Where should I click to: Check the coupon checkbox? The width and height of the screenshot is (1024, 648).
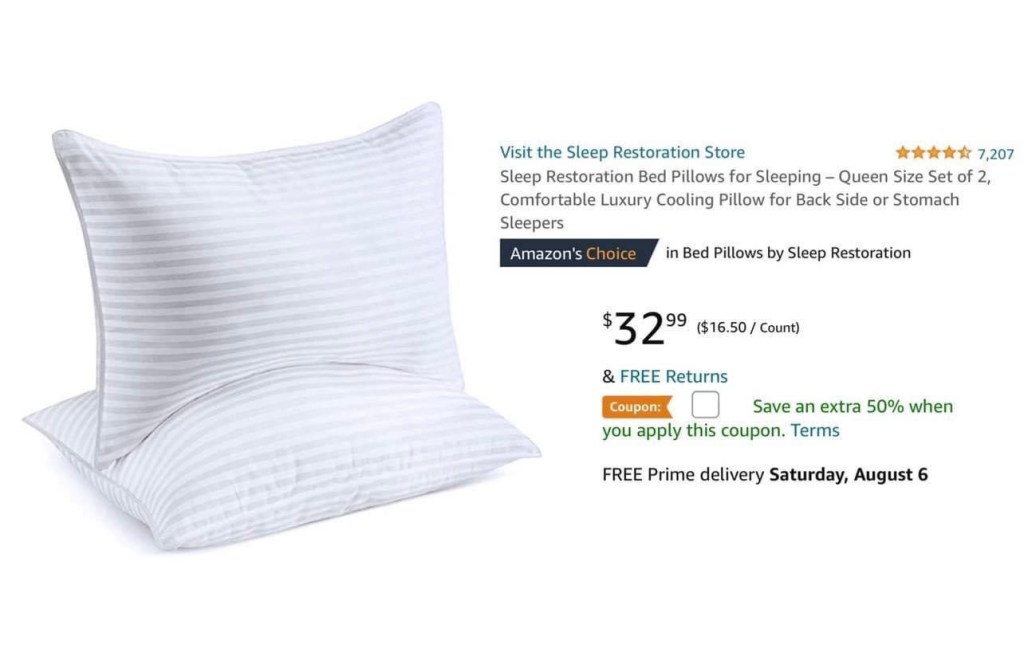pos(705,404)
